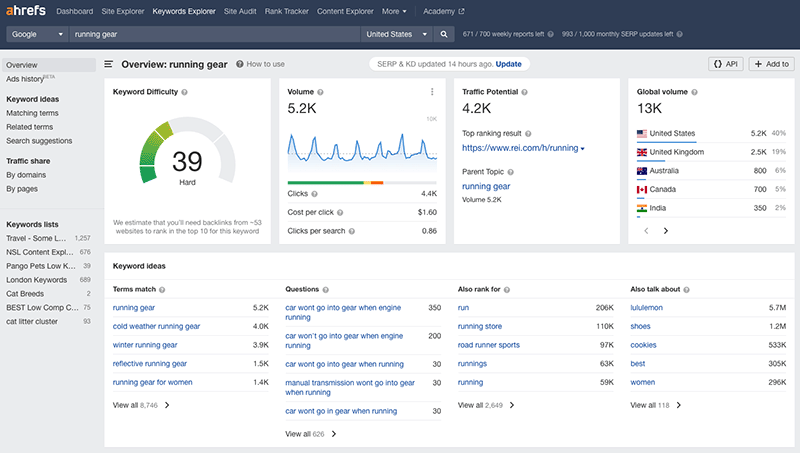Open Content Explorer in the top navigation
The width and height of the screenshot is (800, 453).
coord(345,11)
